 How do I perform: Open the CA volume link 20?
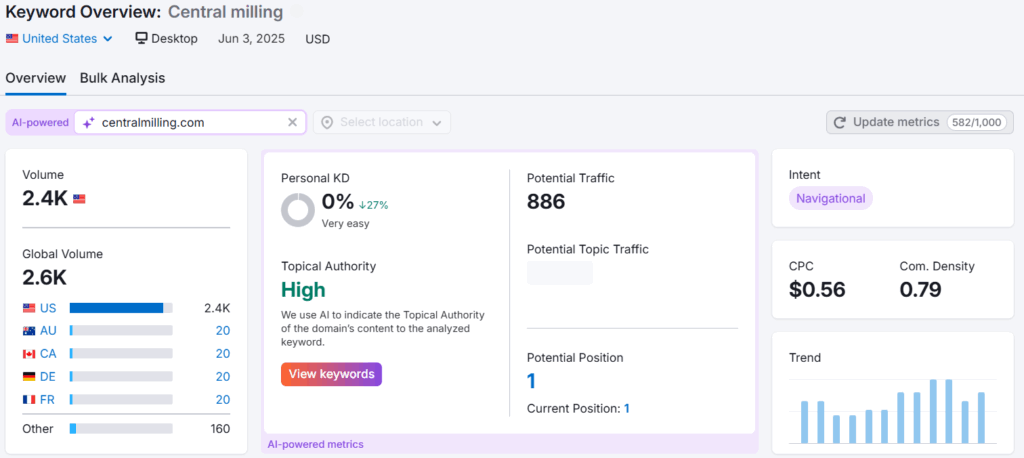click(x=223, y=353)
